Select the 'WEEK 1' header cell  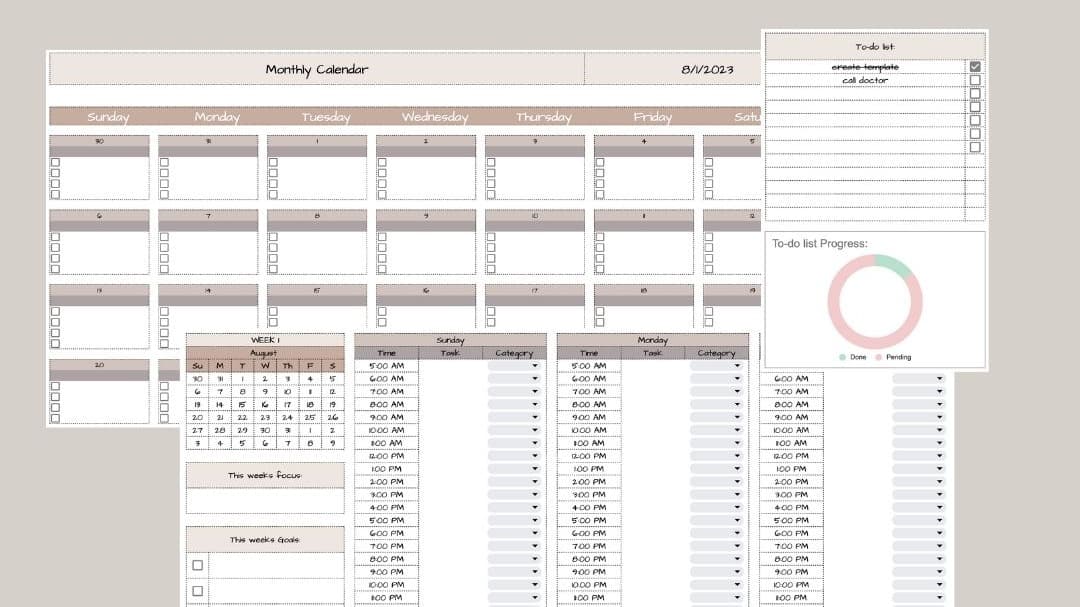click(265, 340)
